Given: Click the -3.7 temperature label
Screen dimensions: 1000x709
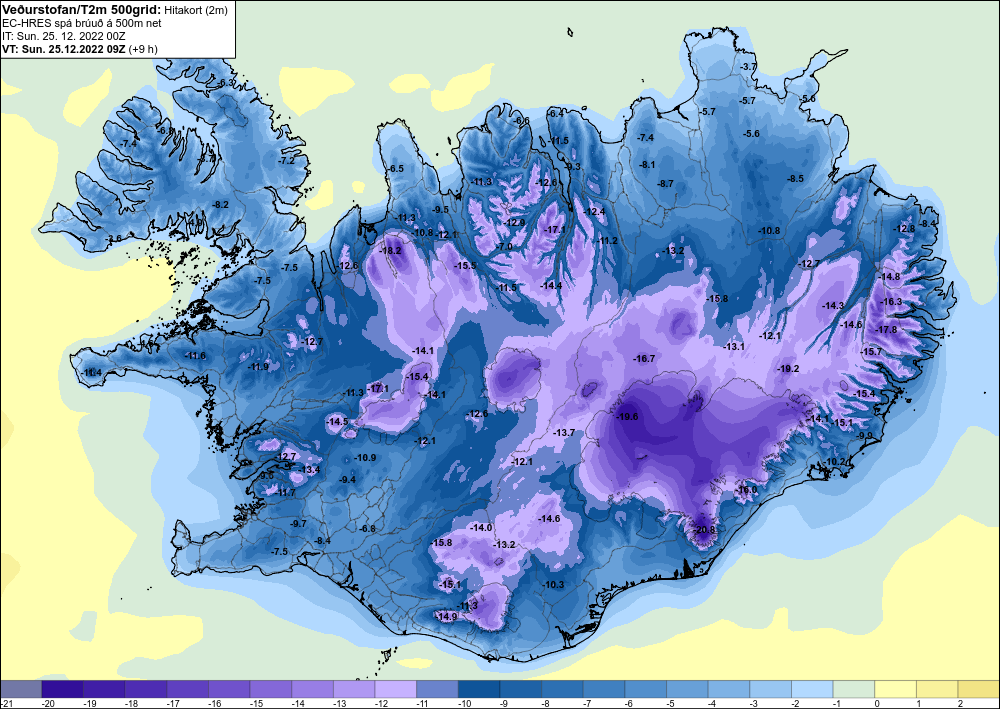Looking at the screenshot, I should click(x=747, y=67).
